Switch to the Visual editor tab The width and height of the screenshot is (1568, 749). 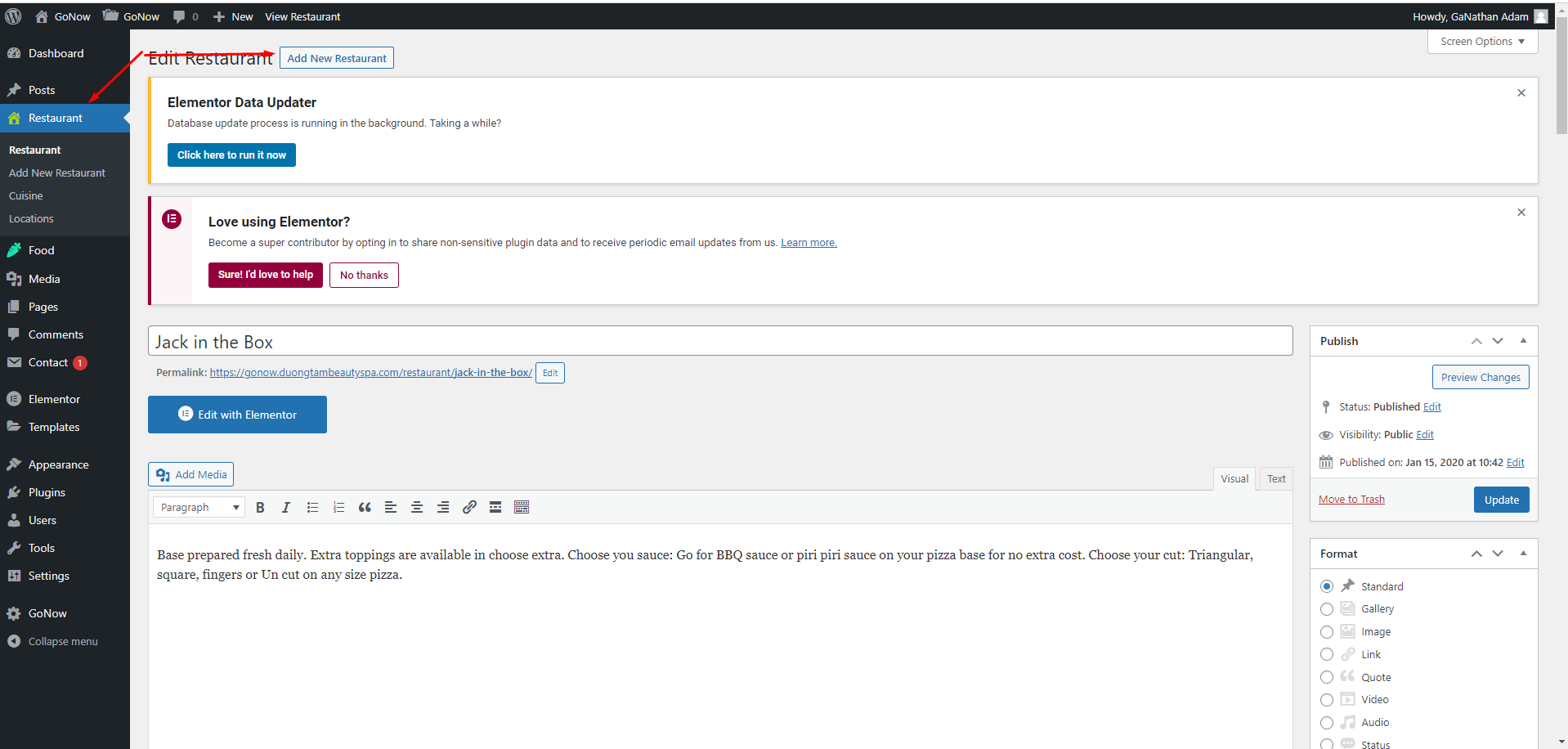[1234, 479]
